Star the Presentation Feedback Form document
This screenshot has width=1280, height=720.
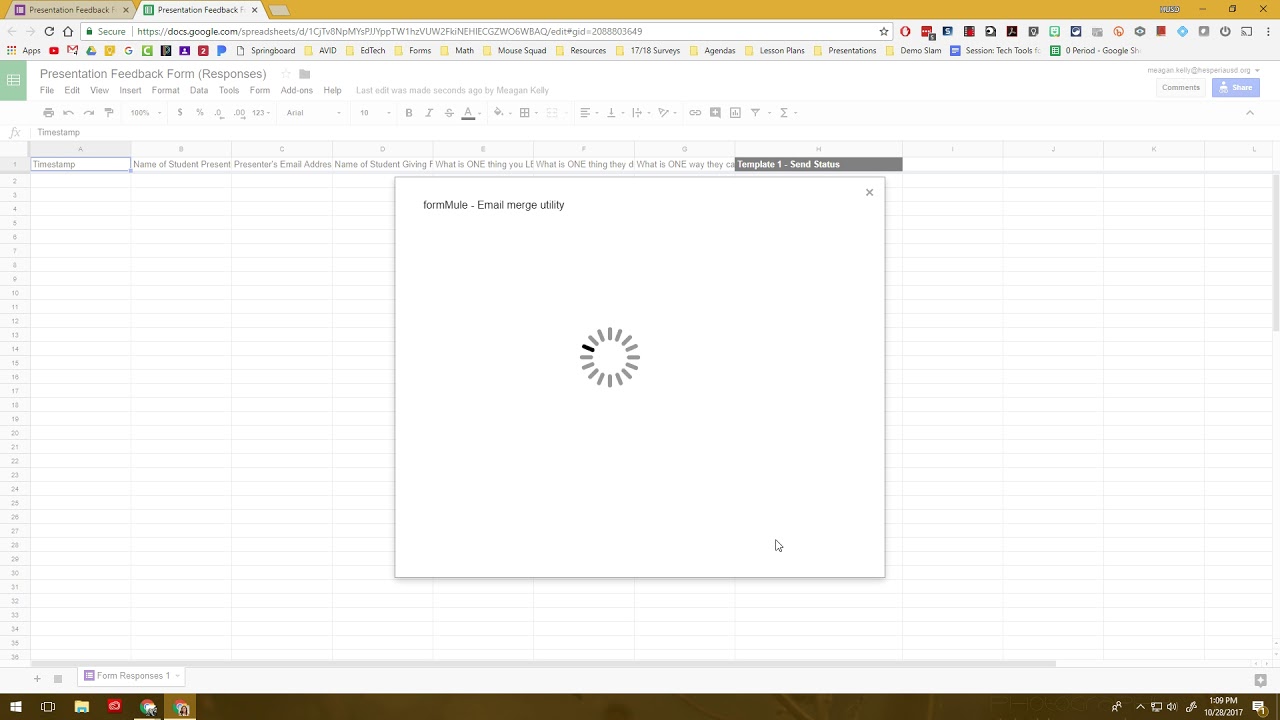pos(286,74)
